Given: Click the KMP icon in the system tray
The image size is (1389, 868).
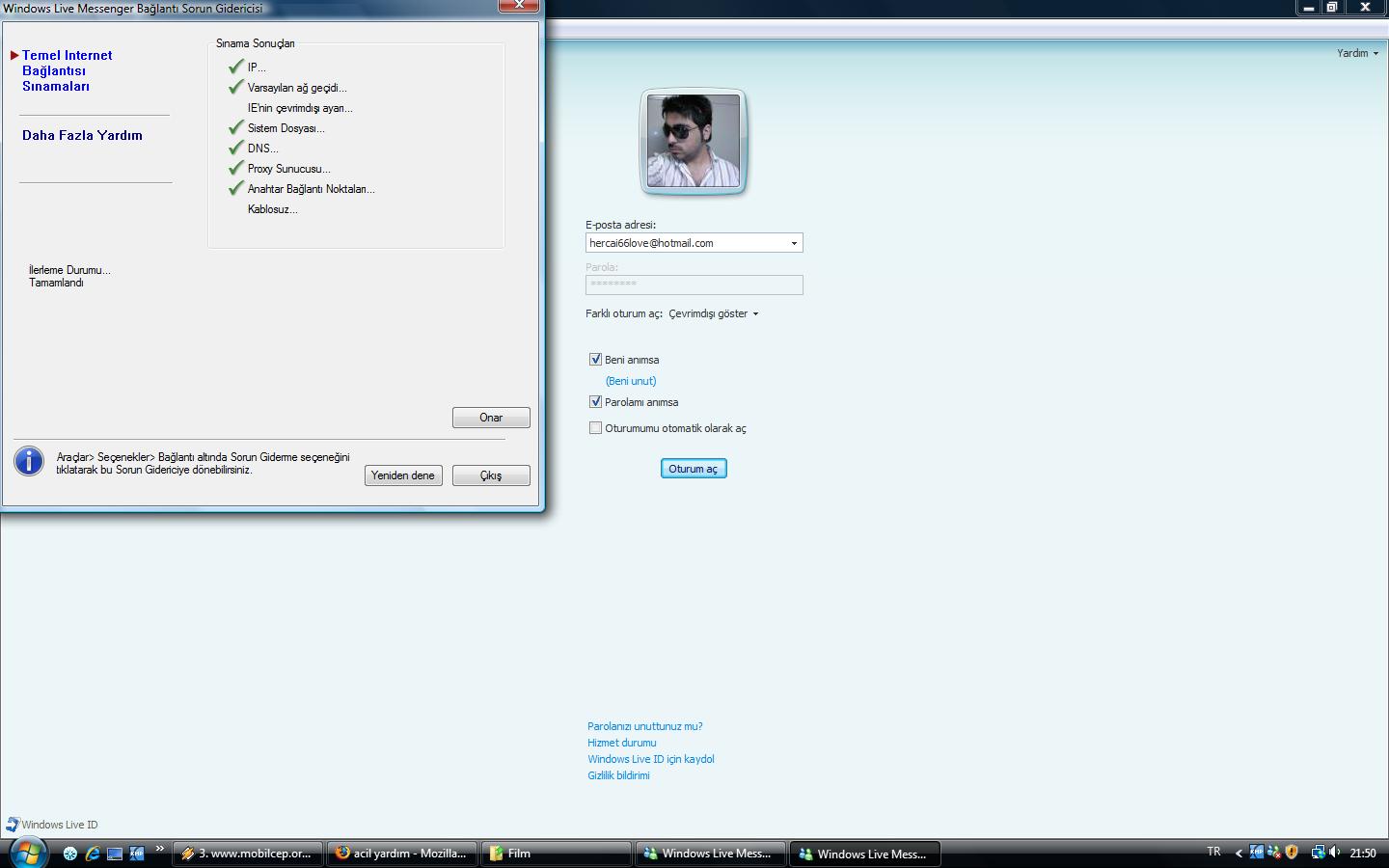Looking at the screenshot, I should [1256, 852].
